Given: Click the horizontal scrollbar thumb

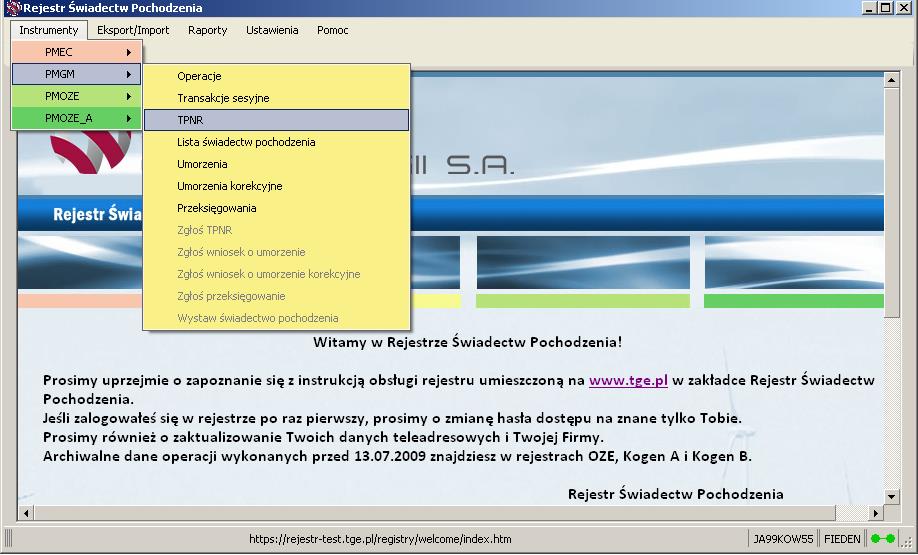Looking at the screenshot, I should (x=434, y=513).
